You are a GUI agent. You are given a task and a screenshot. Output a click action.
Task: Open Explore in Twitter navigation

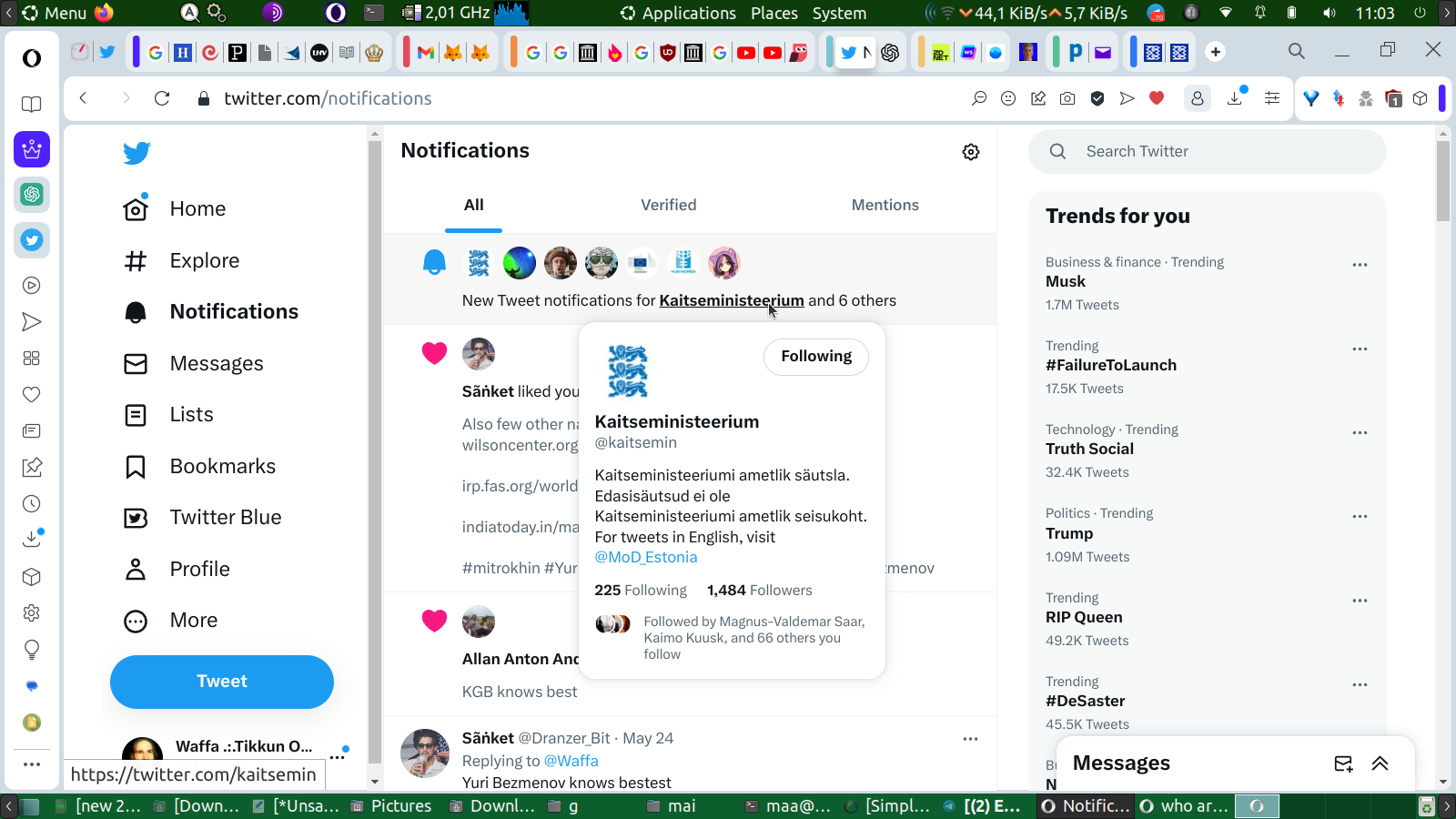pos(182,261)
